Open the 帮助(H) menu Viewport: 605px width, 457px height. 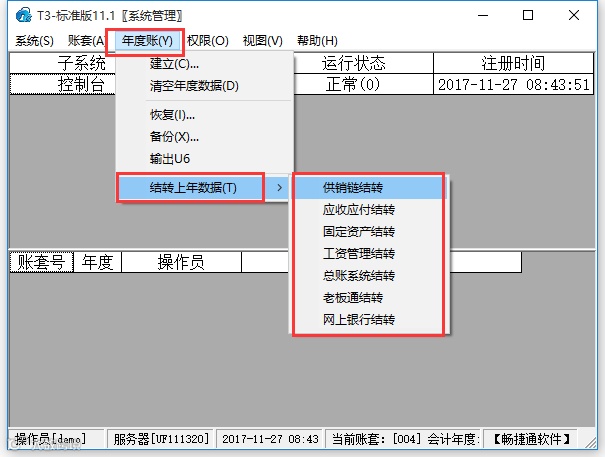tap(317, 41)
